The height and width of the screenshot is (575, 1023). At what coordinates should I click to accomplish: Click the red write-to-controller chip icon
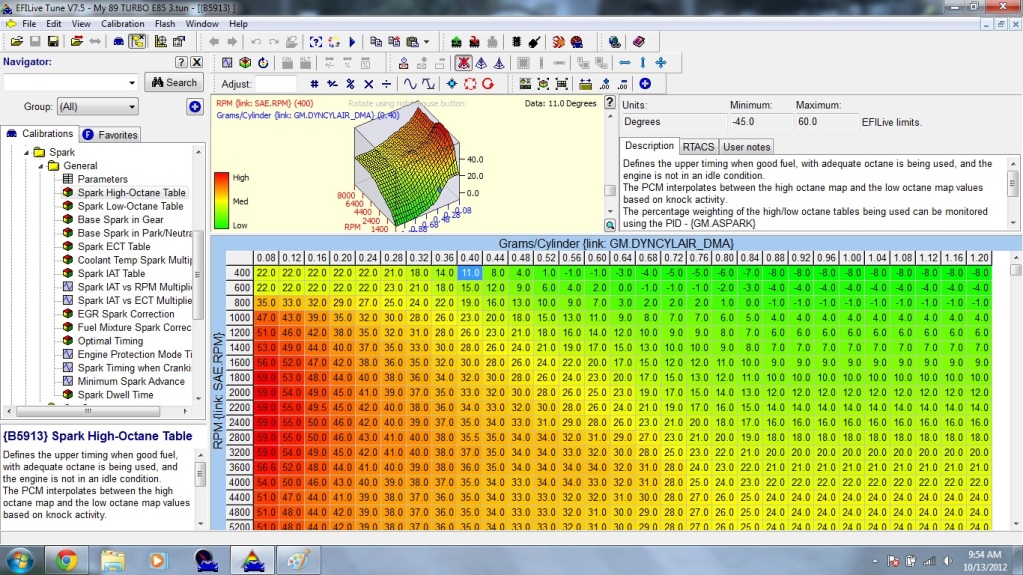474,42
